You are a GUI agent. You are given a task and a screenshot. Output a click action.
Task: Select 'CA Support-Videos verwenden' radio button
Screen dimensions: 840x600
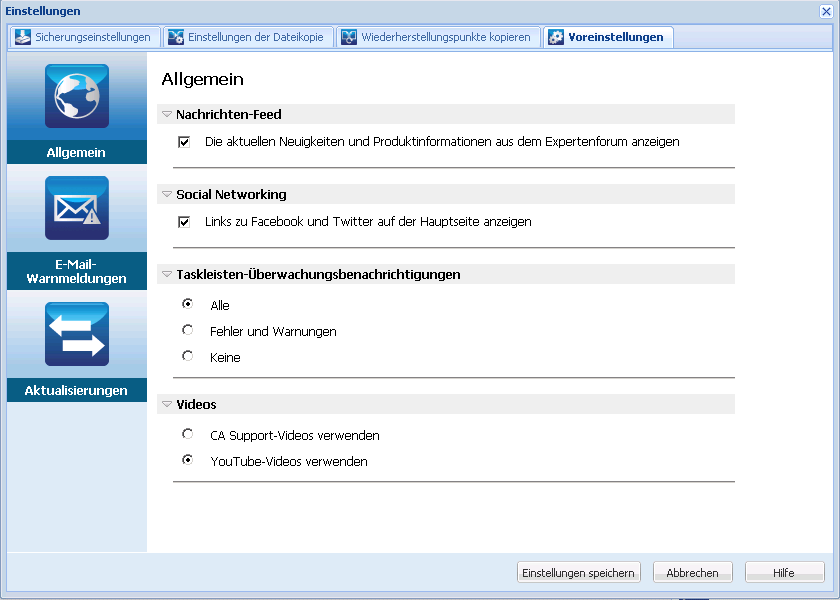coord(187,435)
